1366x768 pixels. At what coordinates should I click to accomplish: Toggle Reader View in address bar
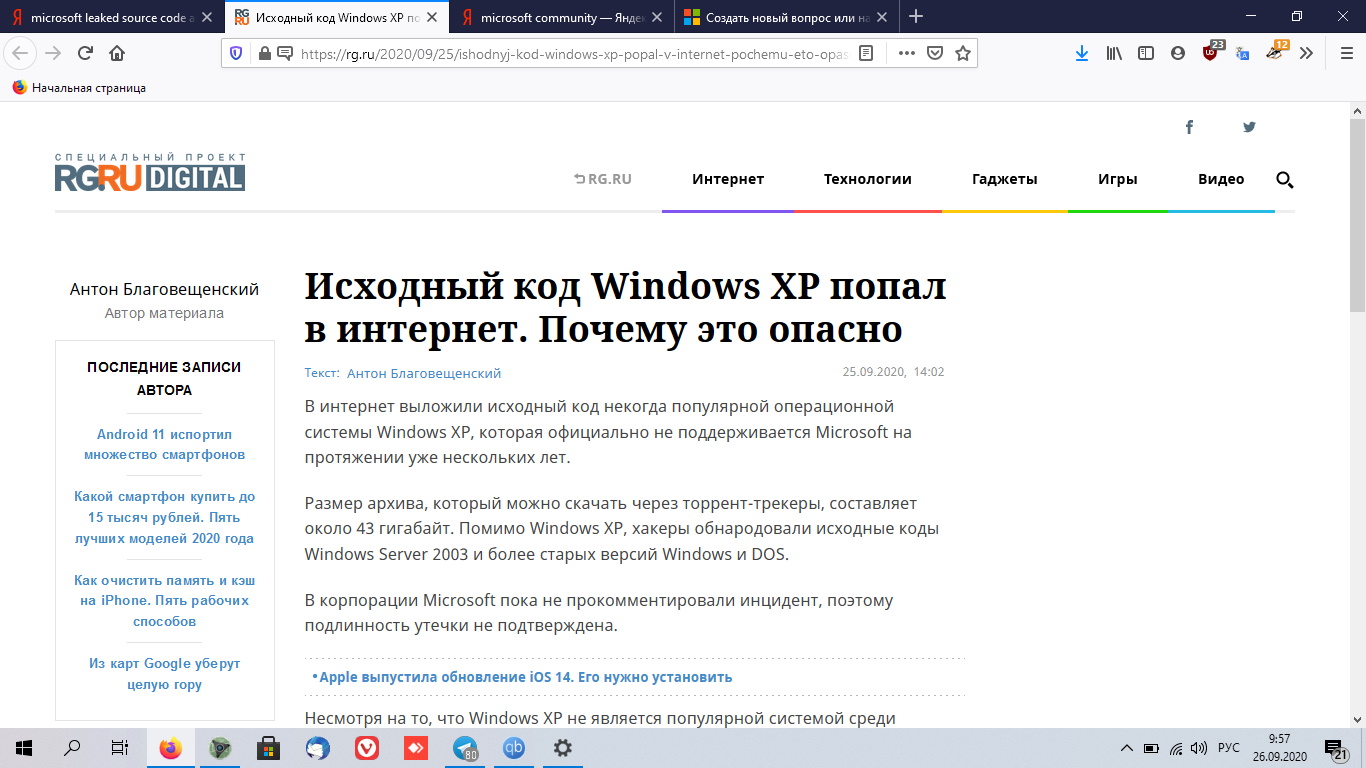pyautogui.click(x=867, y=54)
